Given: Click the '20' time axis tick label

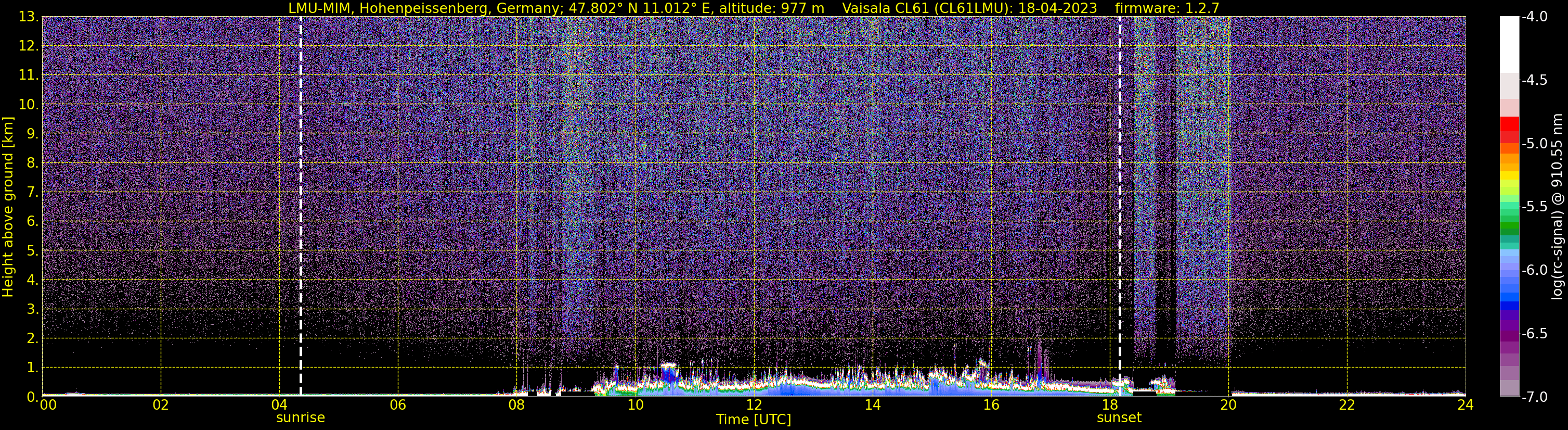Looking at the screenshot, I should 1228,405.
